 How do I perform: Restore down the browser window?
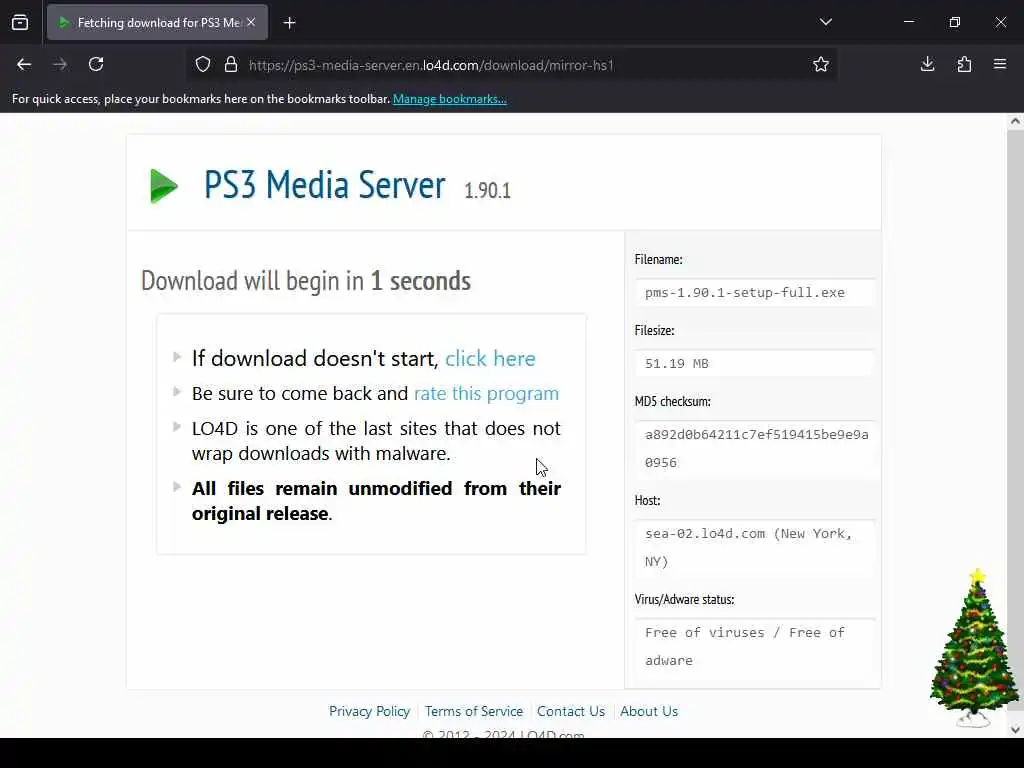954,22
